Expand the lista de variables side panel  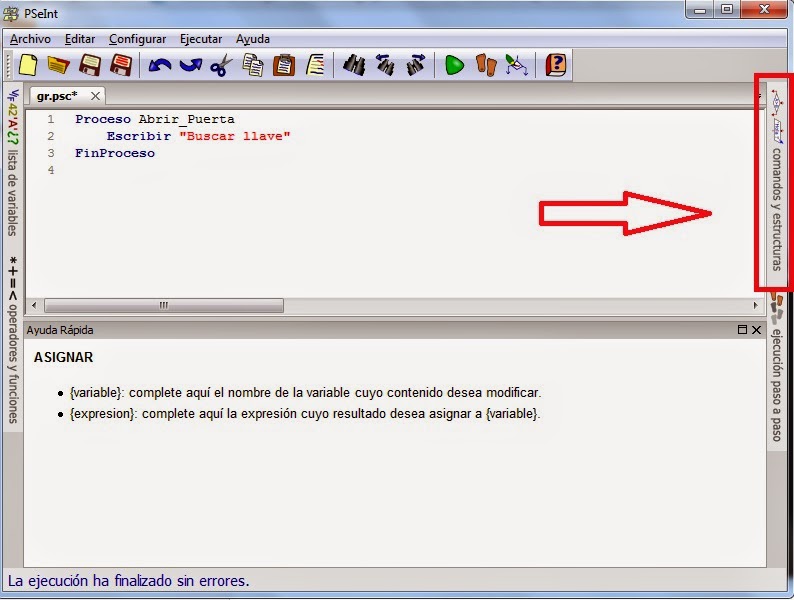pyautogui.click(x=13, y=162)
